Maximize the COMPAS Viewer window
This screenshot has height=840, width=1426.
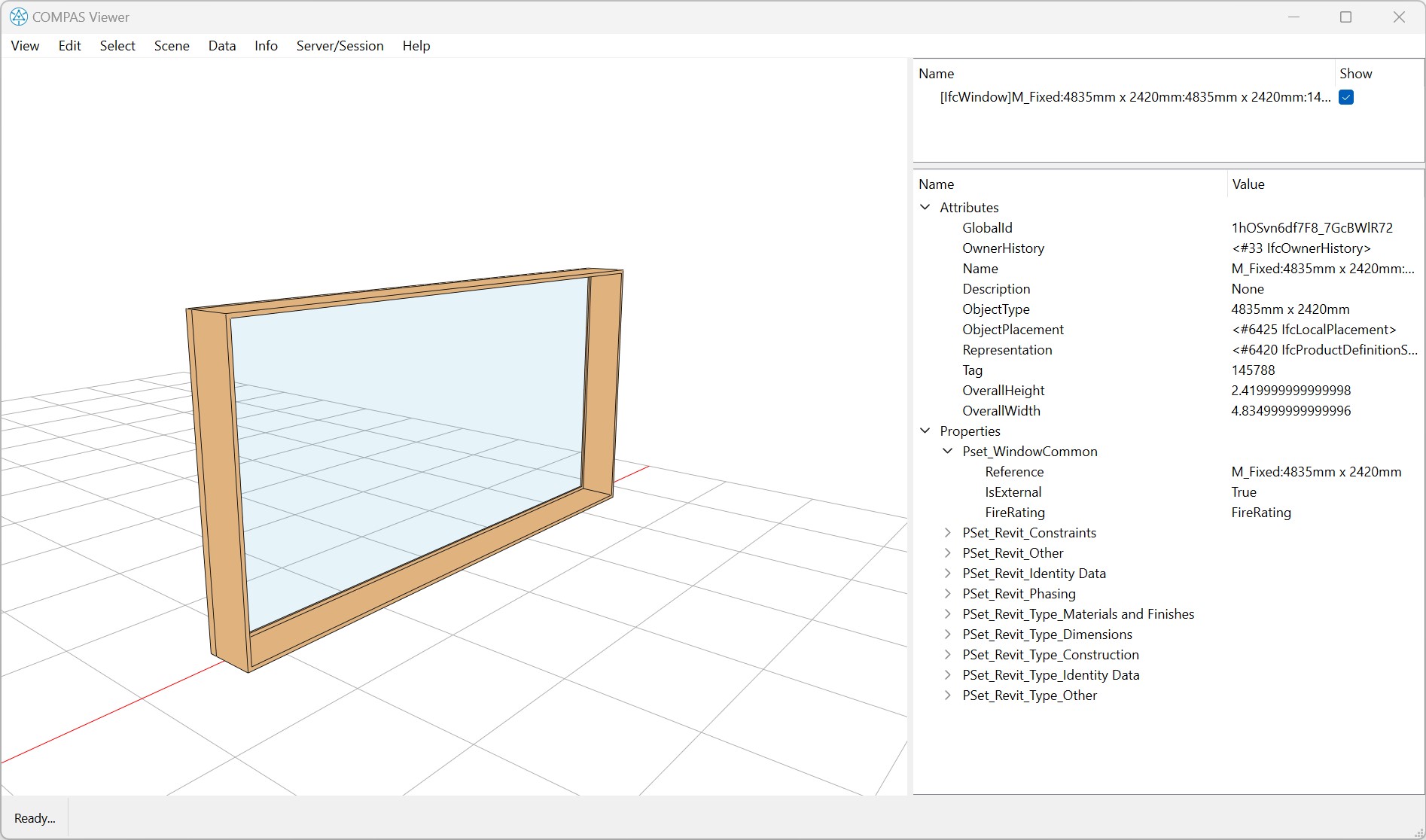coord(1345,17)
